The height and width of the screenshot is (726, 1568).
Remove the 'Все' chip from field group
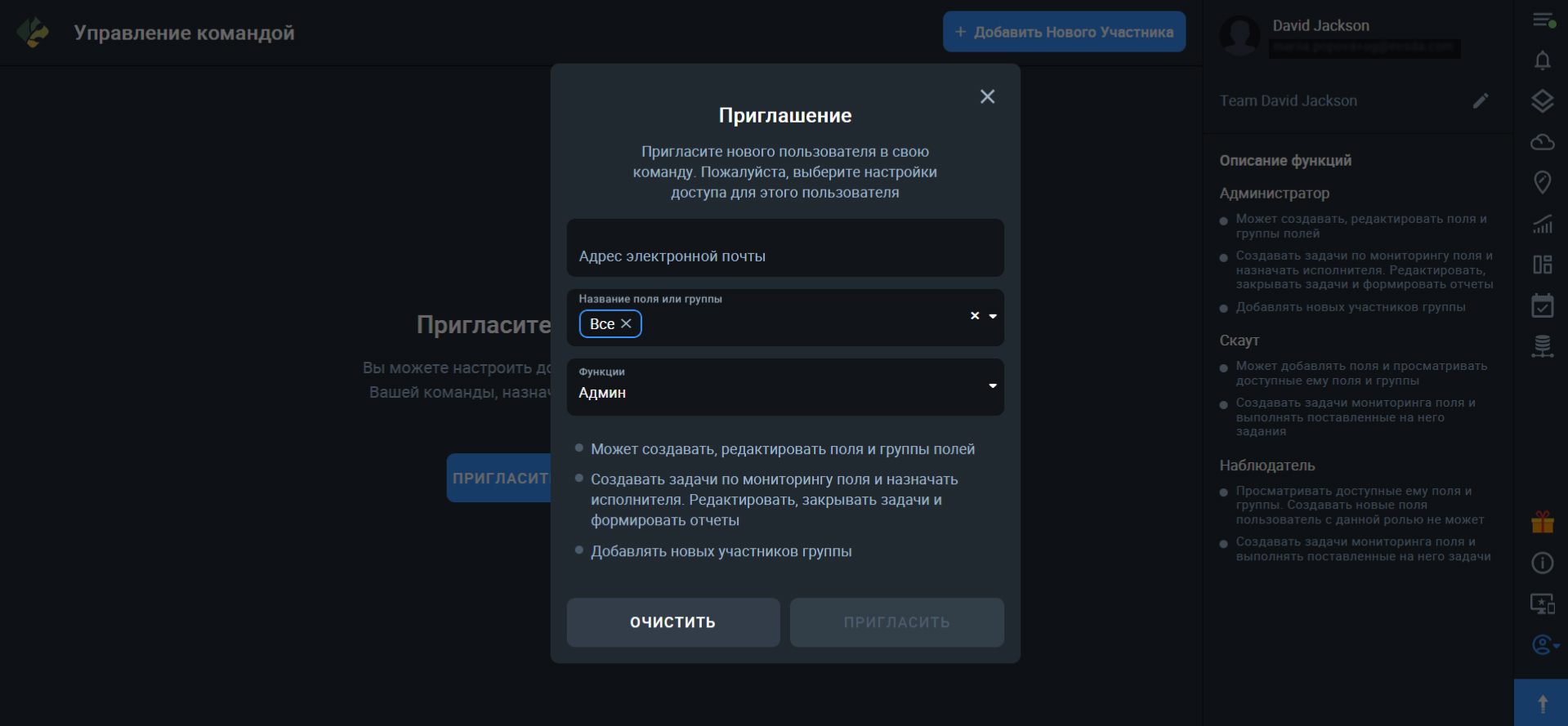click(626, 324)
